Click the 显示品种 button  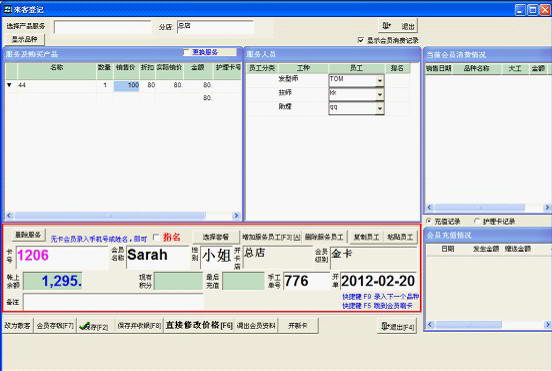[25, 39]
